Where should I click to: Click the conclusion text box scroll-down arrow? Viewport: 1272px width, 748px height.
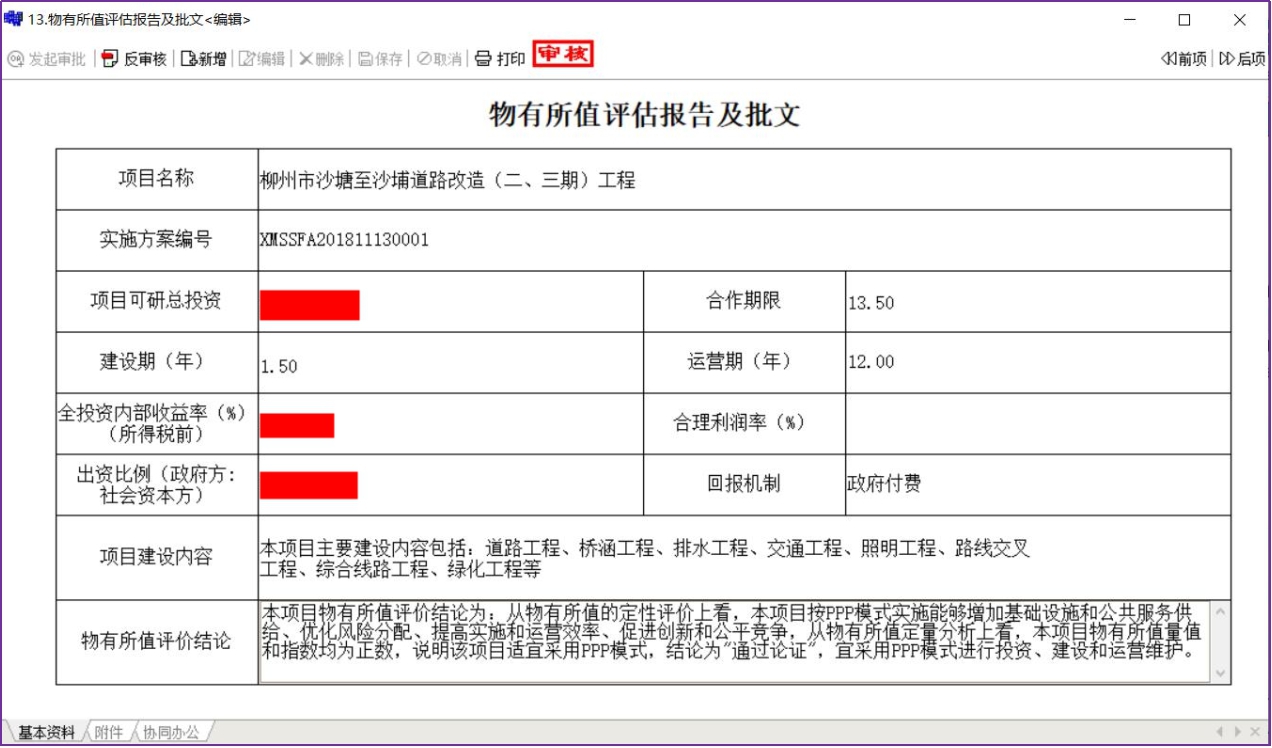pyautogui.click(x=1220, y=674)
